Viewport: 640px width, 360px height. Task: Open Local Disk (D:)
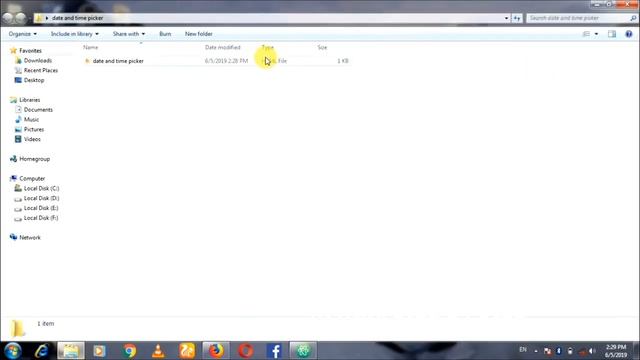(x=42, y=198)
